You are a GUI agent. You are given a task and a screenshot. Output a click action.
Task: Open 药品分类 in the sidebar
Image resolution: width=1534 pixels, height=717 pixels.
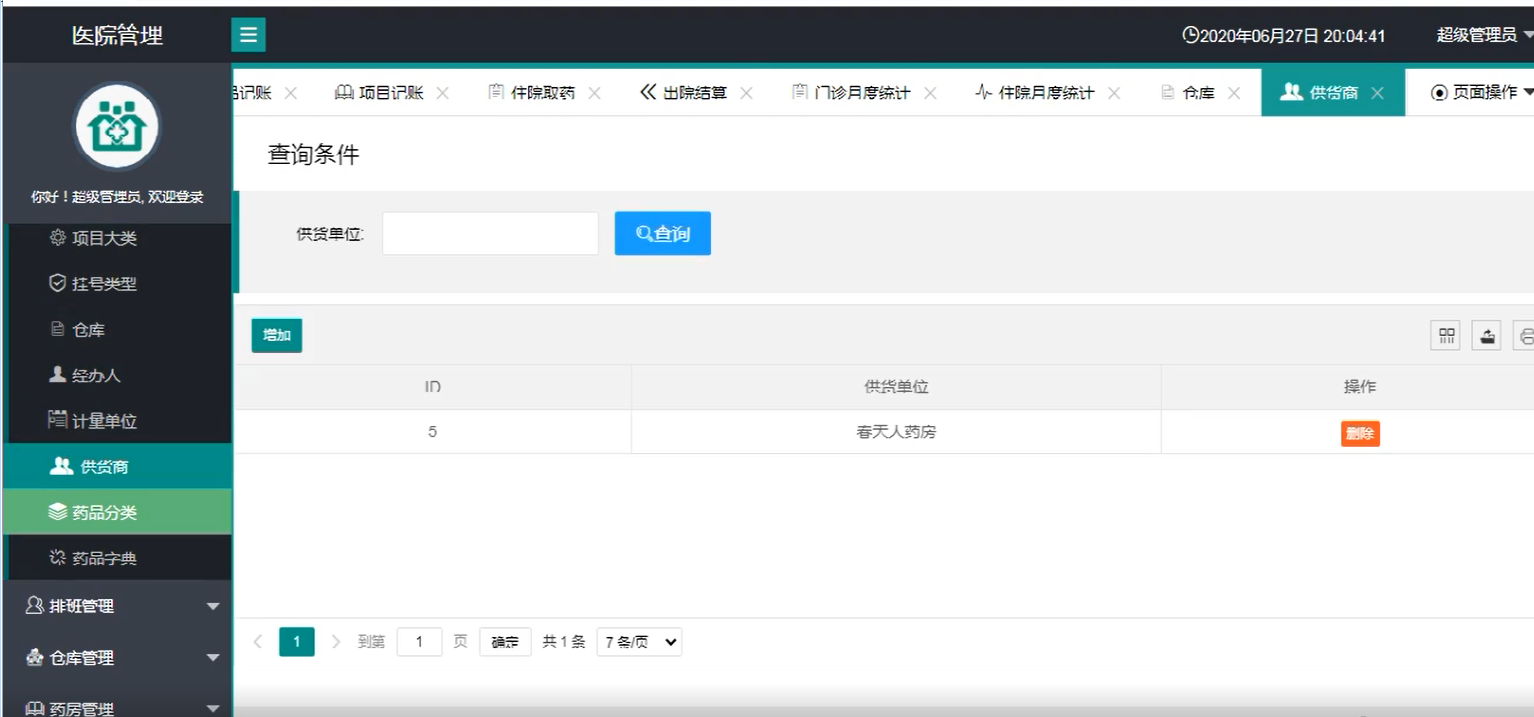point(117,512)
